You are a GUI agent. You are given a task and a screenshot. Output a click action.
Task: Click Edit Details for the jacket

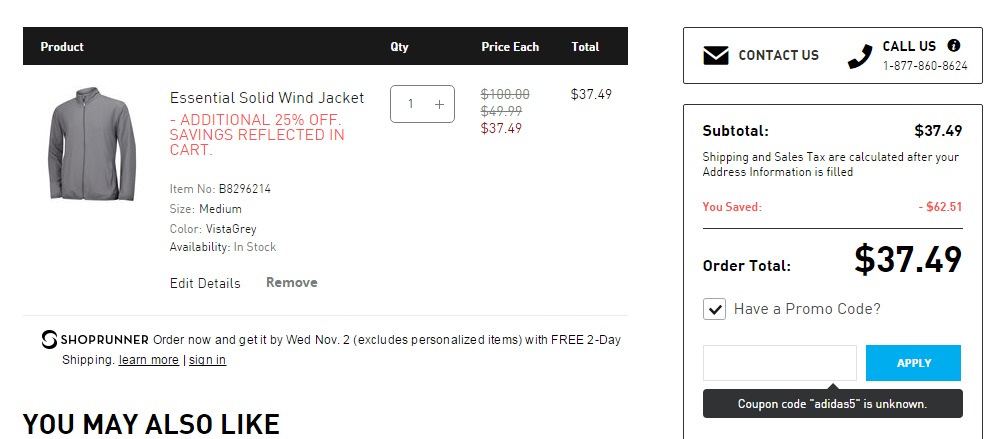pyautogui.click(x=205, y=283)
